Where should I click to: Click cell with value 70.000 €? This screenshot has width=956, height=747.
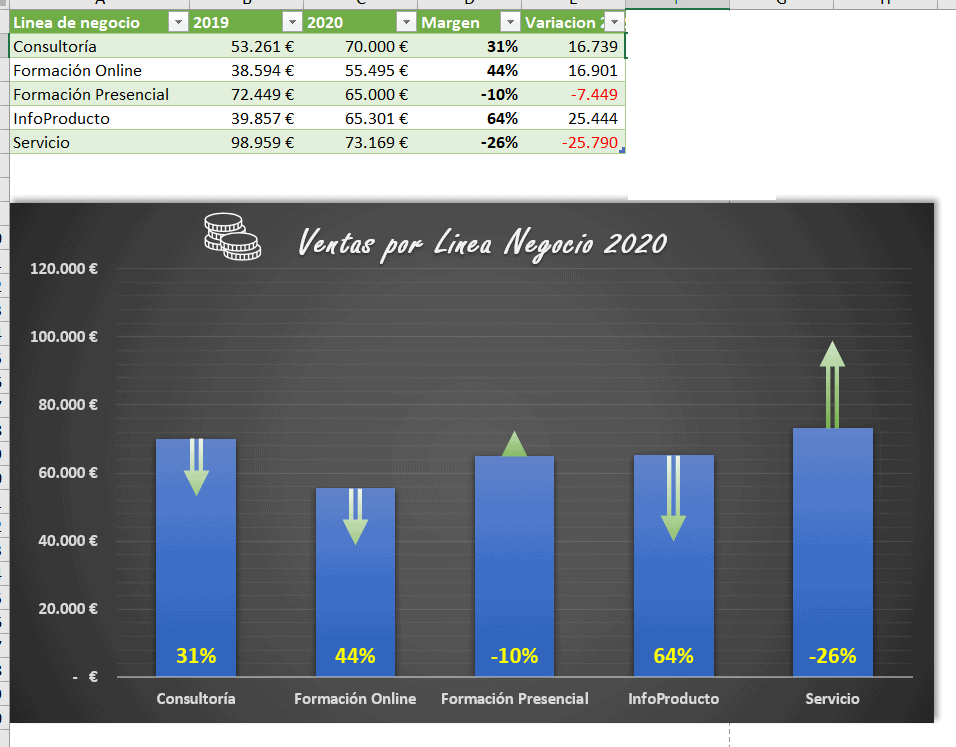360,46
